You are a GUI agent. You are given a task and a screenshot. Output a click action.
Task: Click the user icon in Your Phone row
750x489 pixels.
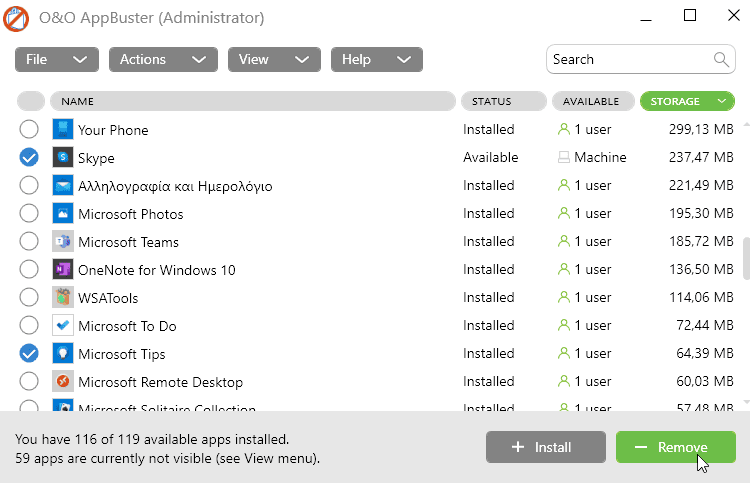pyautogui.click(x=564, y=129)
